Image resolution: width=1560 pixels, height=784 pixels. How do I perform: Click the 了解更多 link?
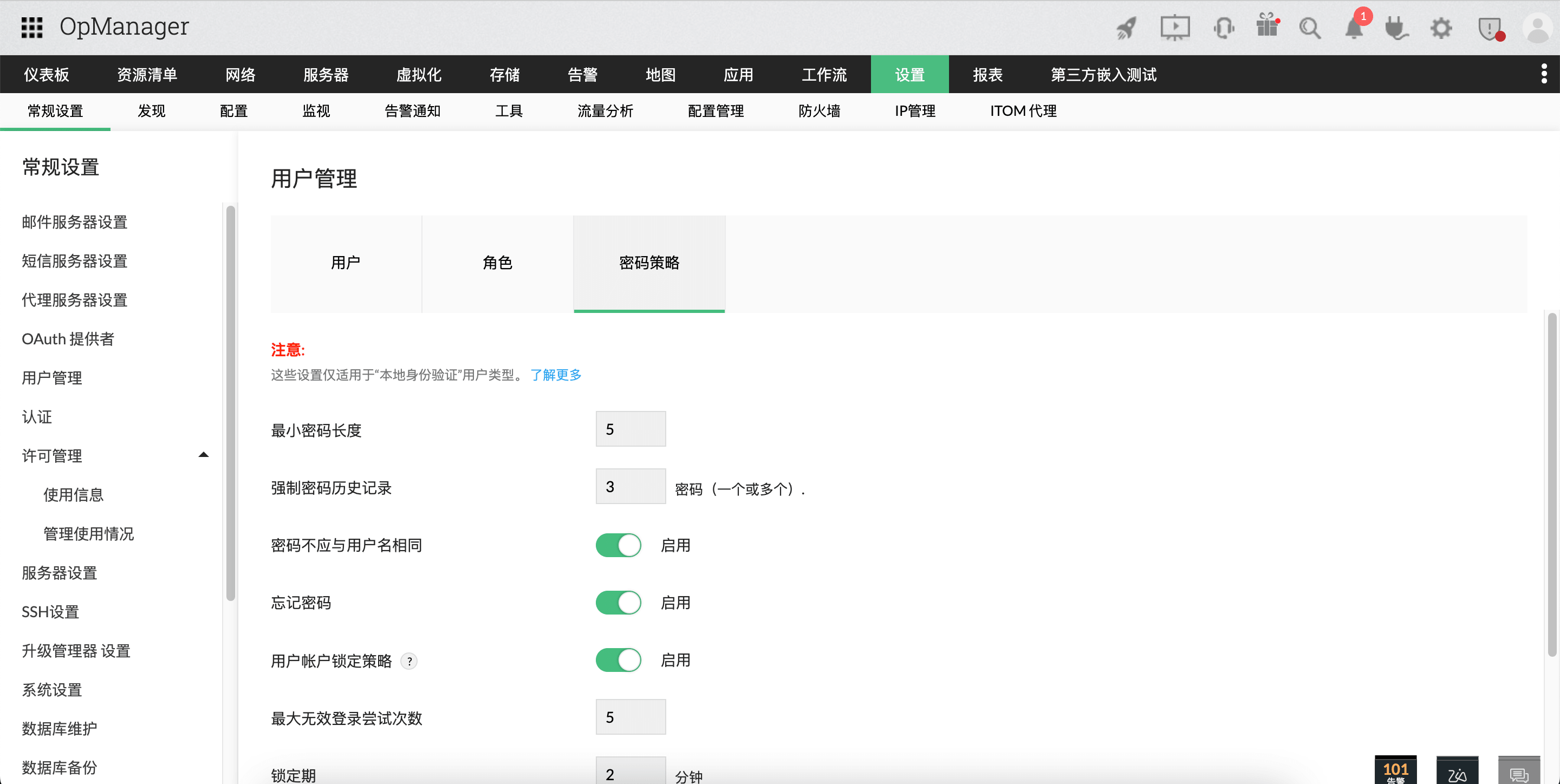(x=555, y=375)
